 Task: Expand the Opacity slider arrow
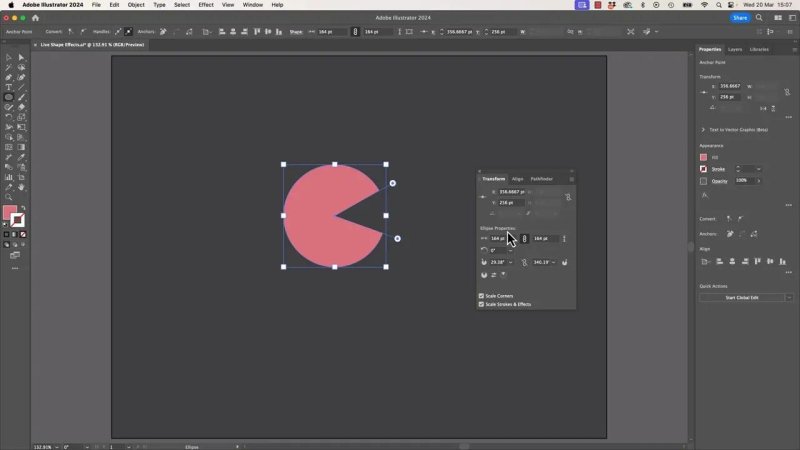[759, 181]
